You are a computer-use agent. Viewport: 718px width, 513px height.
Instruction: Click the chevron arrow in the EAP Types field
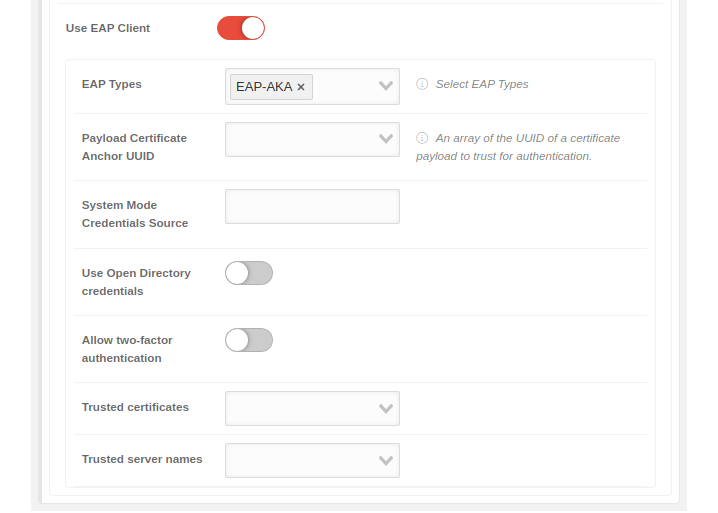click(386, 86)
